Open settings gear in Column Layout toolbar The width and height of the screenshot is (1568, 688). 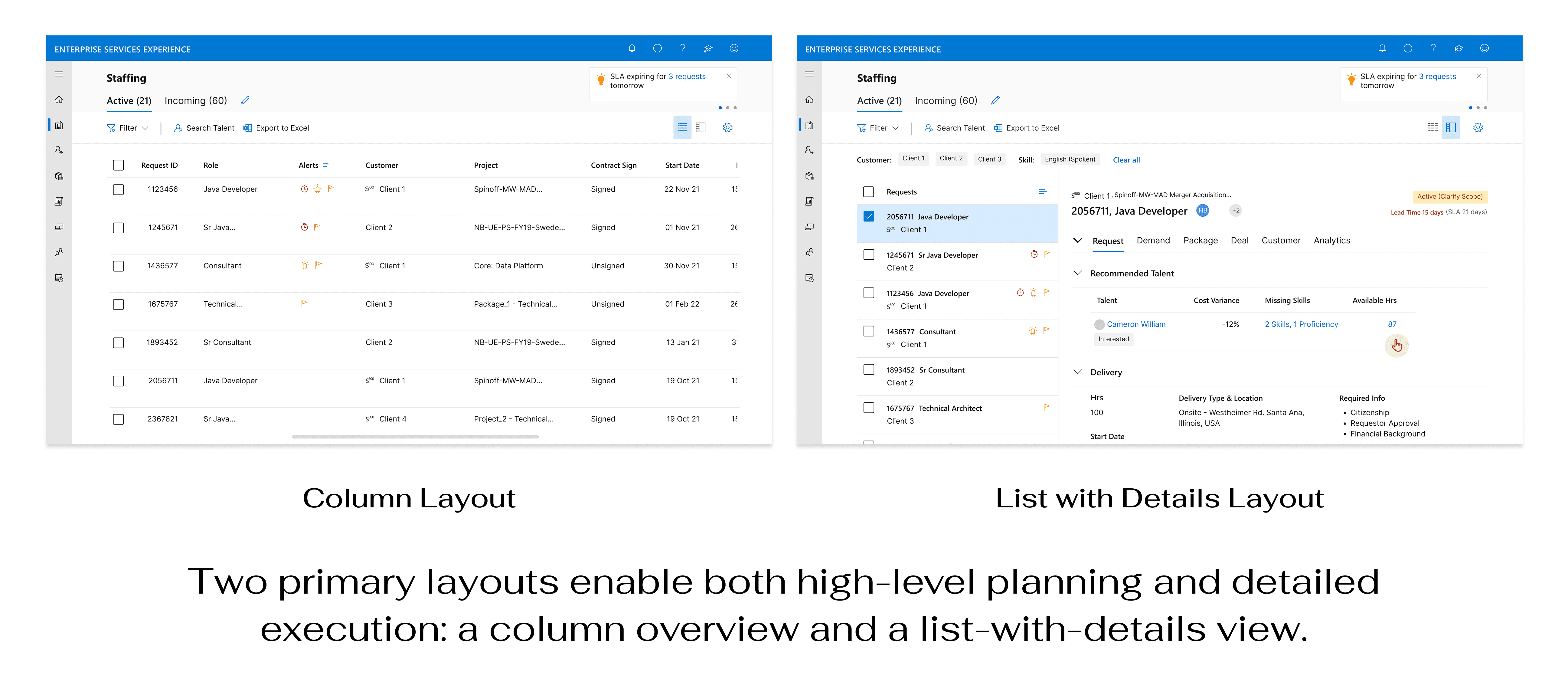727,128
